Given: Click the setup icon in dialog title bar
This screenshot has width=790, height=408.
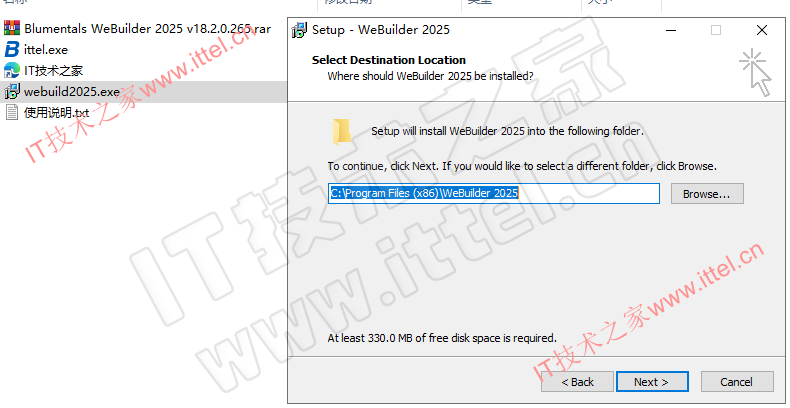Looking at the screenshot, I should tap(300, 30).
